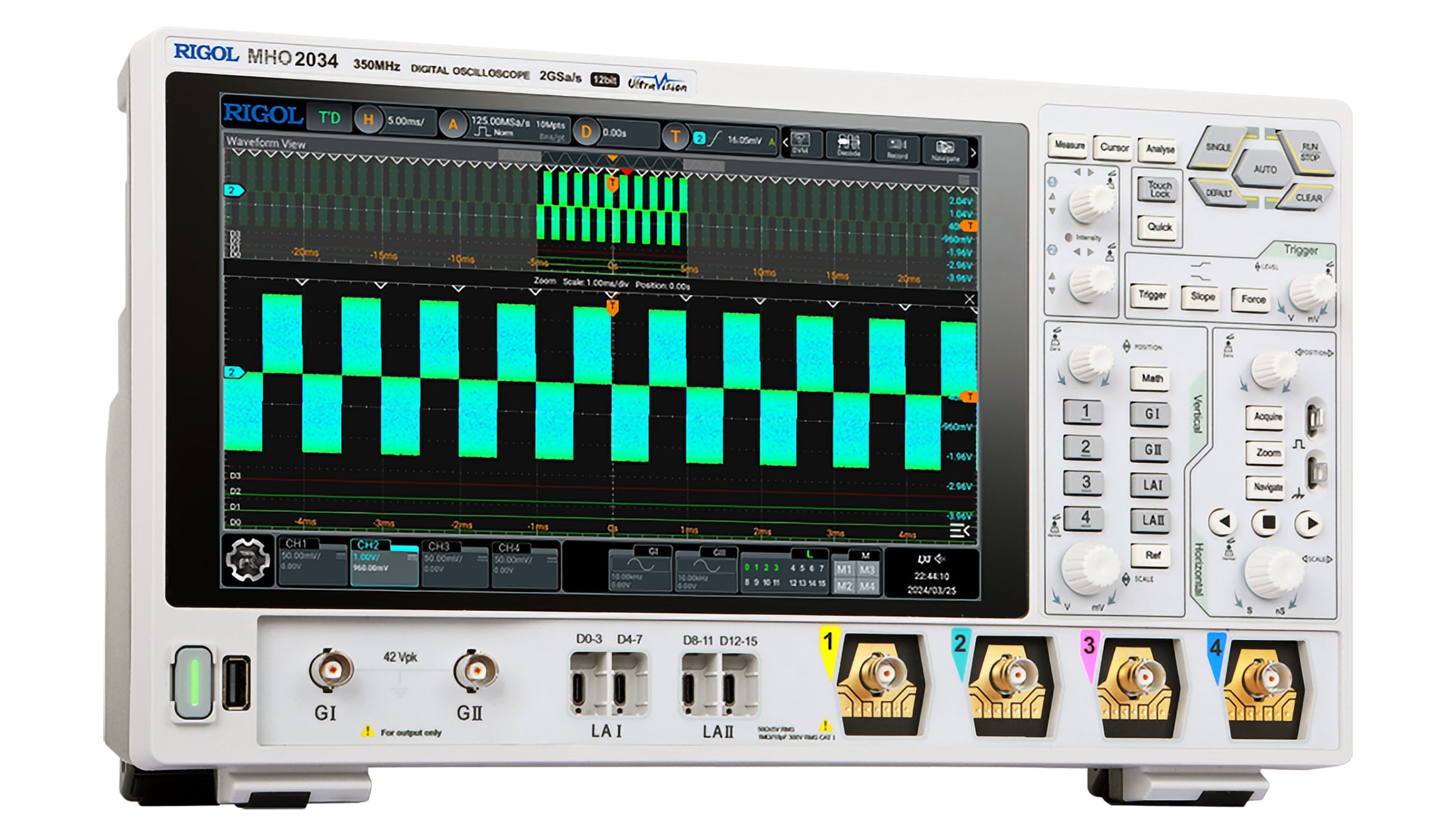Viewport: 1456px width, 835px height.
Task: Tap the GII sine generator tile on screen
Action: (x=705, y=571)
